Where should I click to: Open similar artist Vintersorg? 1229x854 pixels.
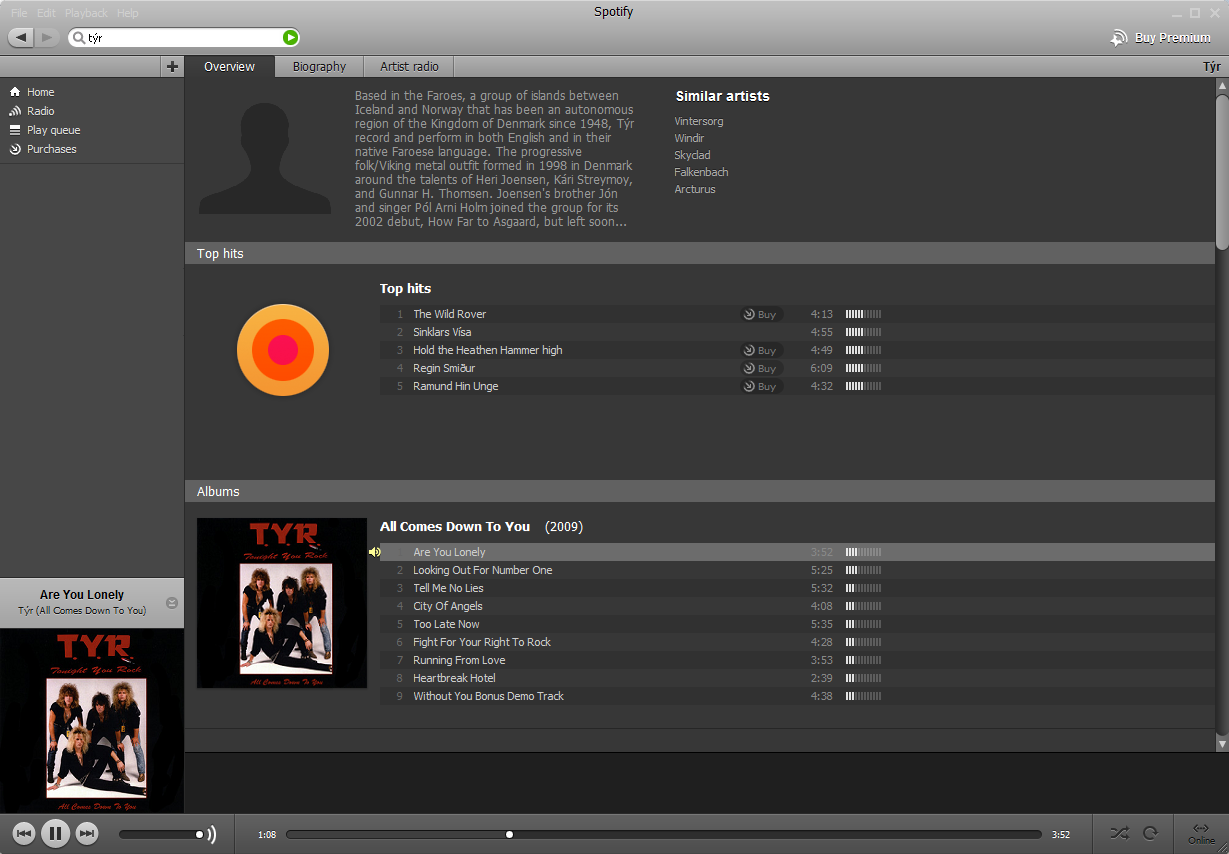(698, 121)
